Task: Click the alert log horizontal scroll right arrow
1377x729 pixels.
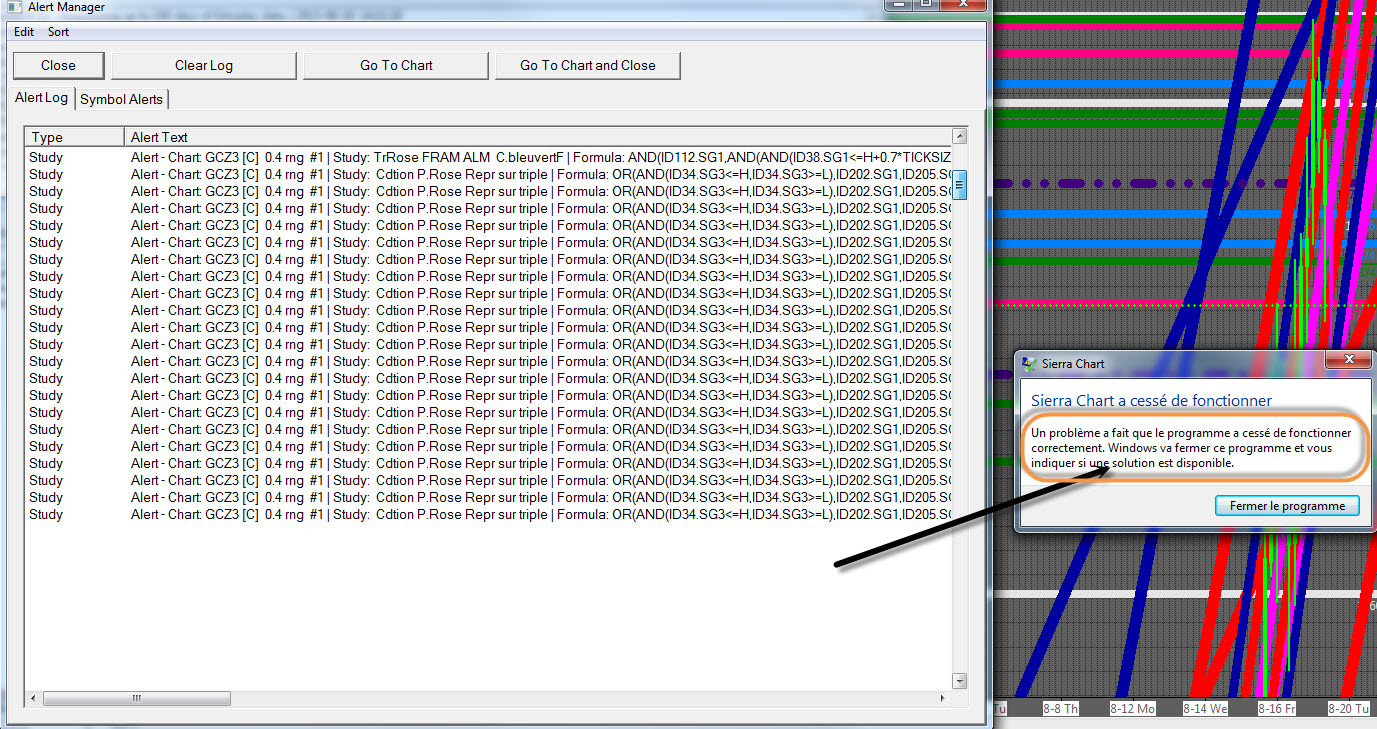Action: pyautogui.click(x=943, y=698)
